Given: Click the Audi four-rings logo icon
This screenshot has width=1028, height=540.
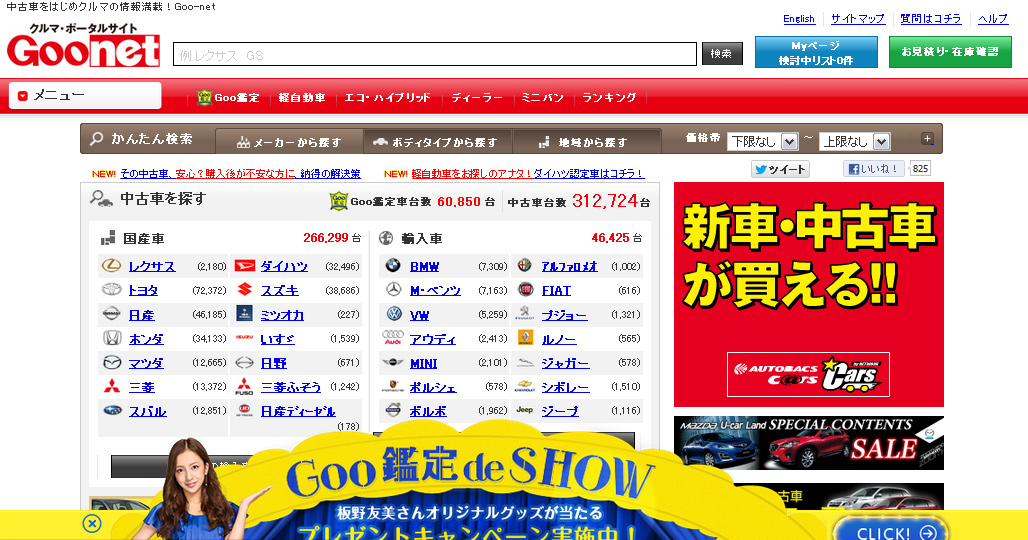Looking at the screenshot, I should 393,338.
